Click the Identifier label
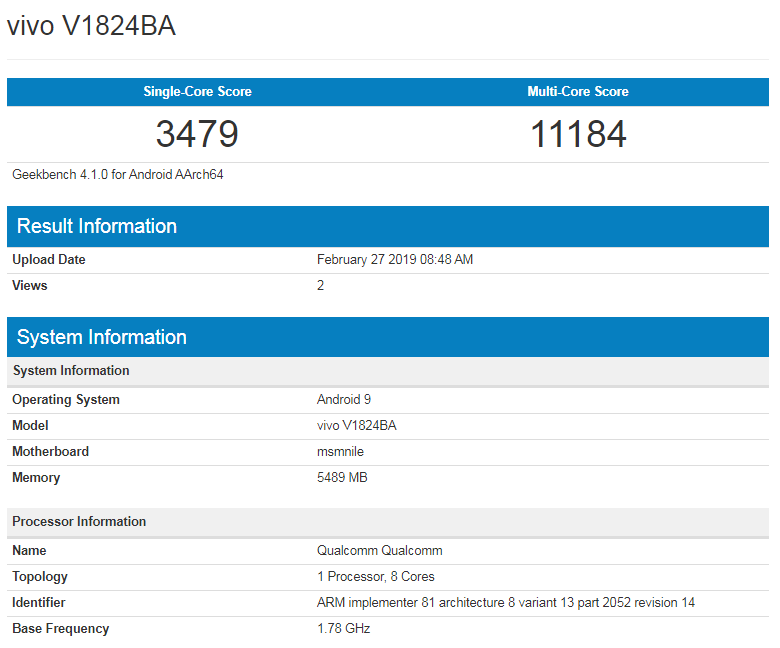 pos(39,603)
